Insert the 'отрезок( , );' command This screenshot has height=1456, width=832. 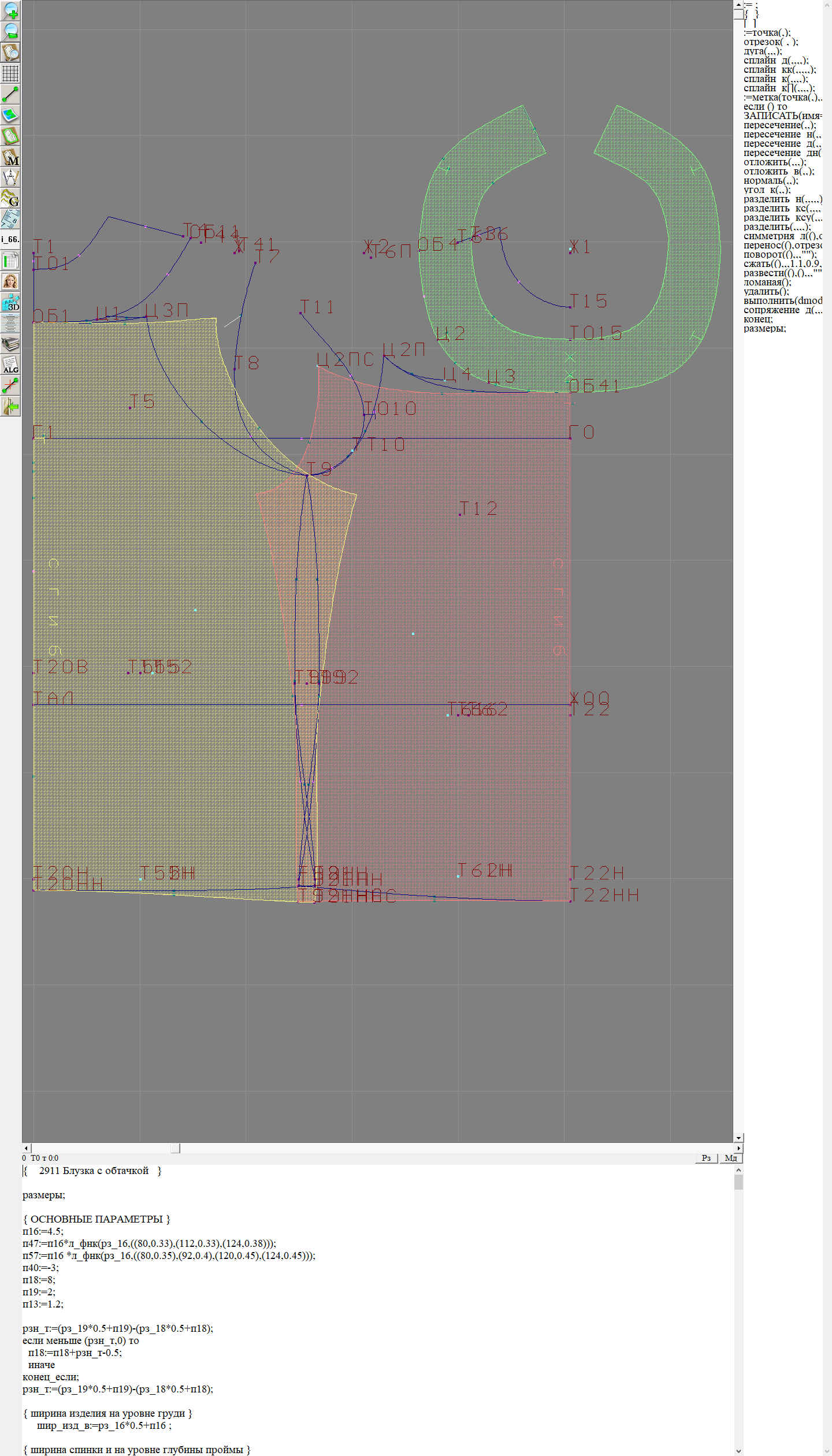click(771, 42)
